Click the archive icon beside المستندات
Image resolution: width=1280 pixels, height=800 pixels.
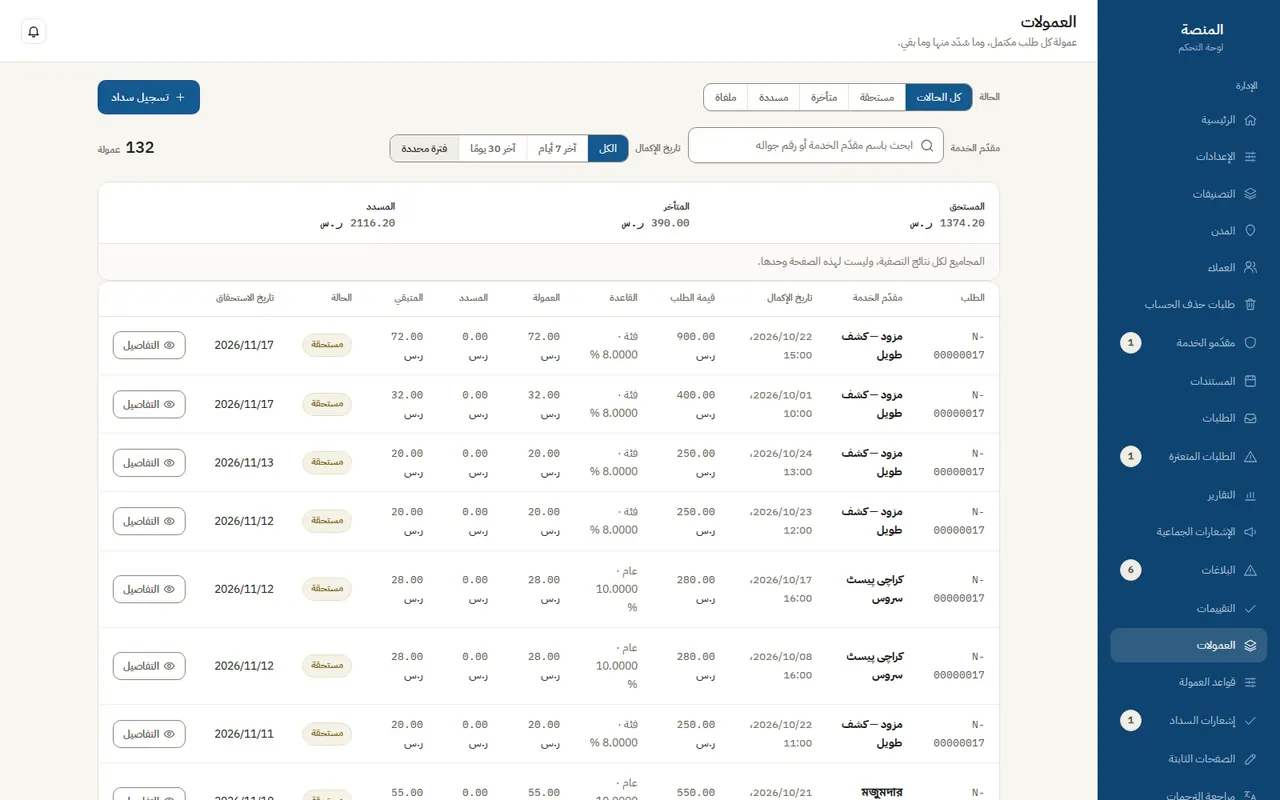(x=1250, y=381)
